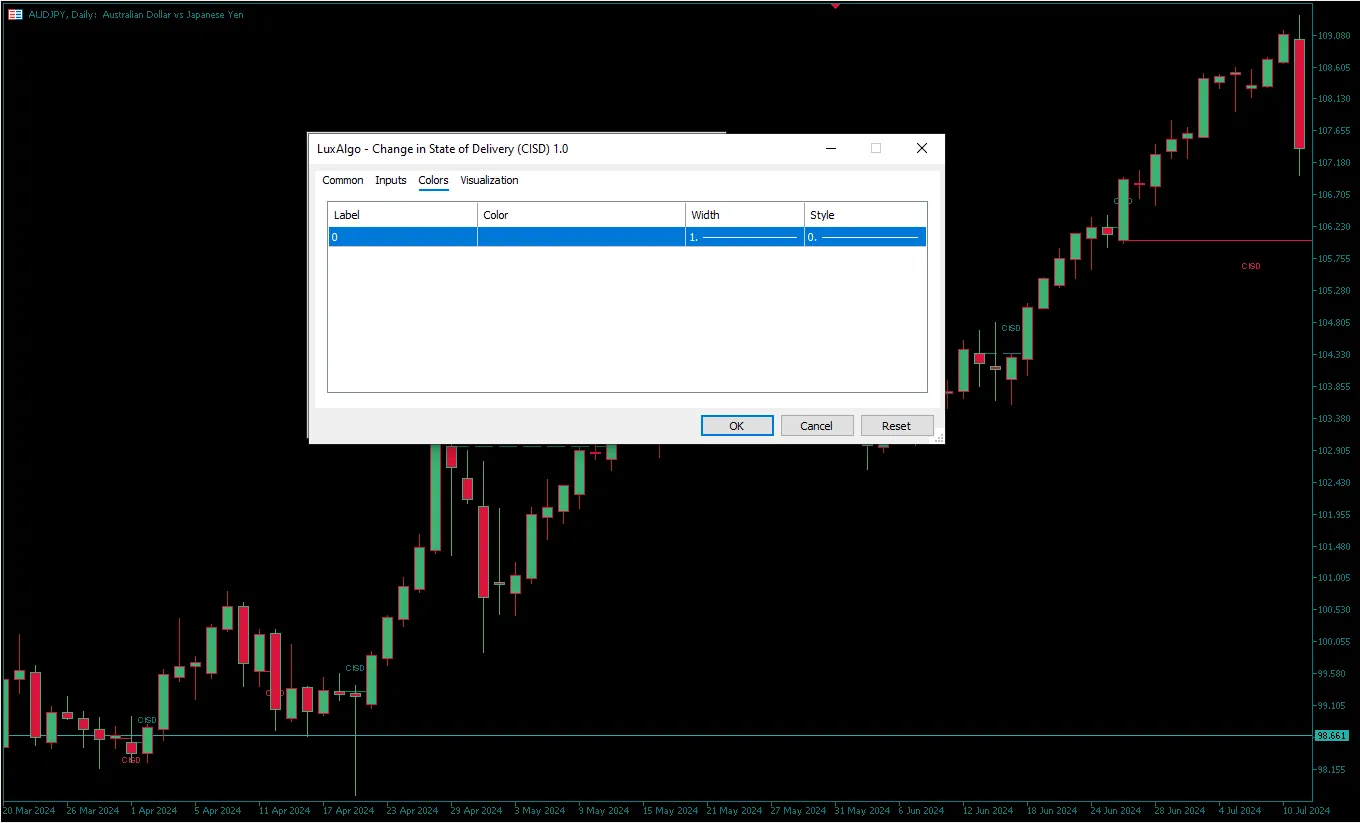Click the 103.380 price axis label
The height and width of the screenshot is (823, 1360).
point(1335,418)
